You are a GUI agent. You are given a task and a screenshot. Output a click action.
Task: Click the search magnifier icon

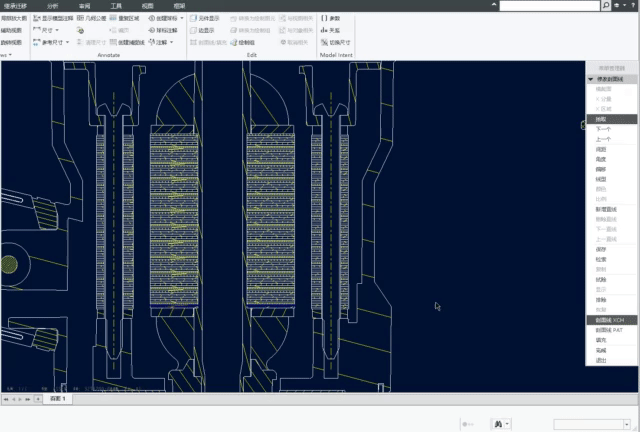(606, 5)
